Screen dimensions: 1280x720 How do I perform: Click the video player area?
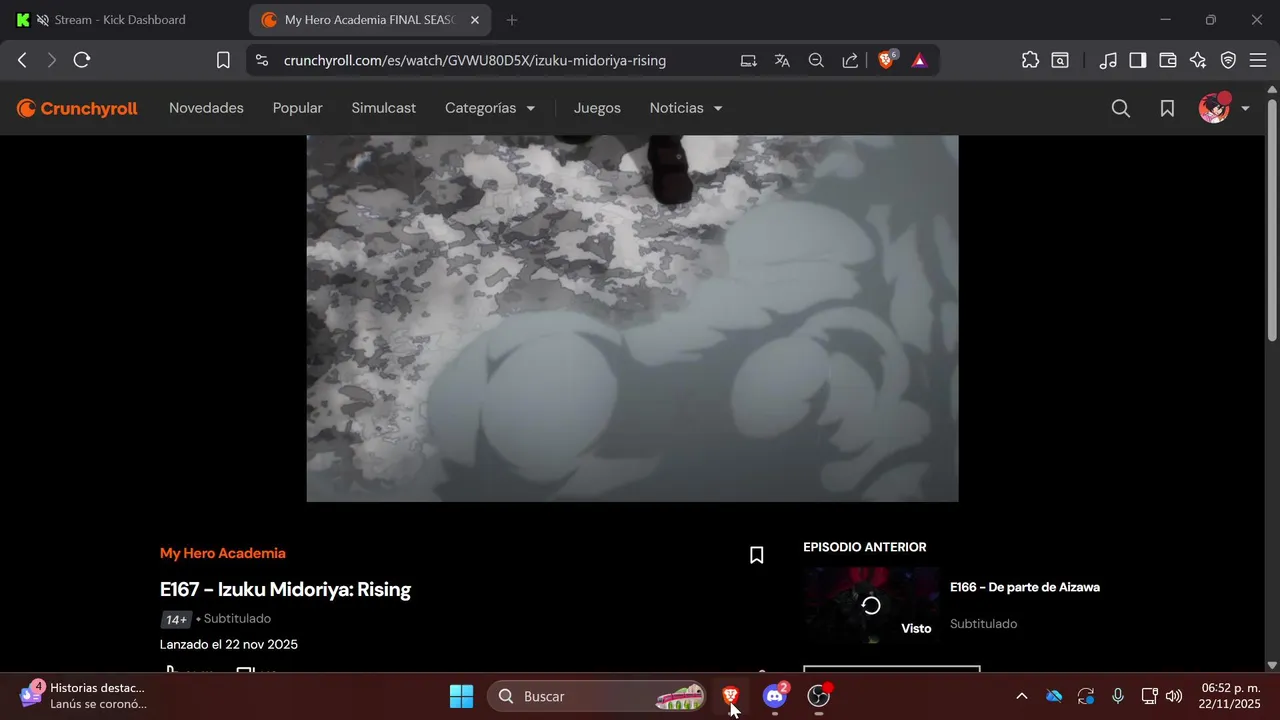click(632, 318)
